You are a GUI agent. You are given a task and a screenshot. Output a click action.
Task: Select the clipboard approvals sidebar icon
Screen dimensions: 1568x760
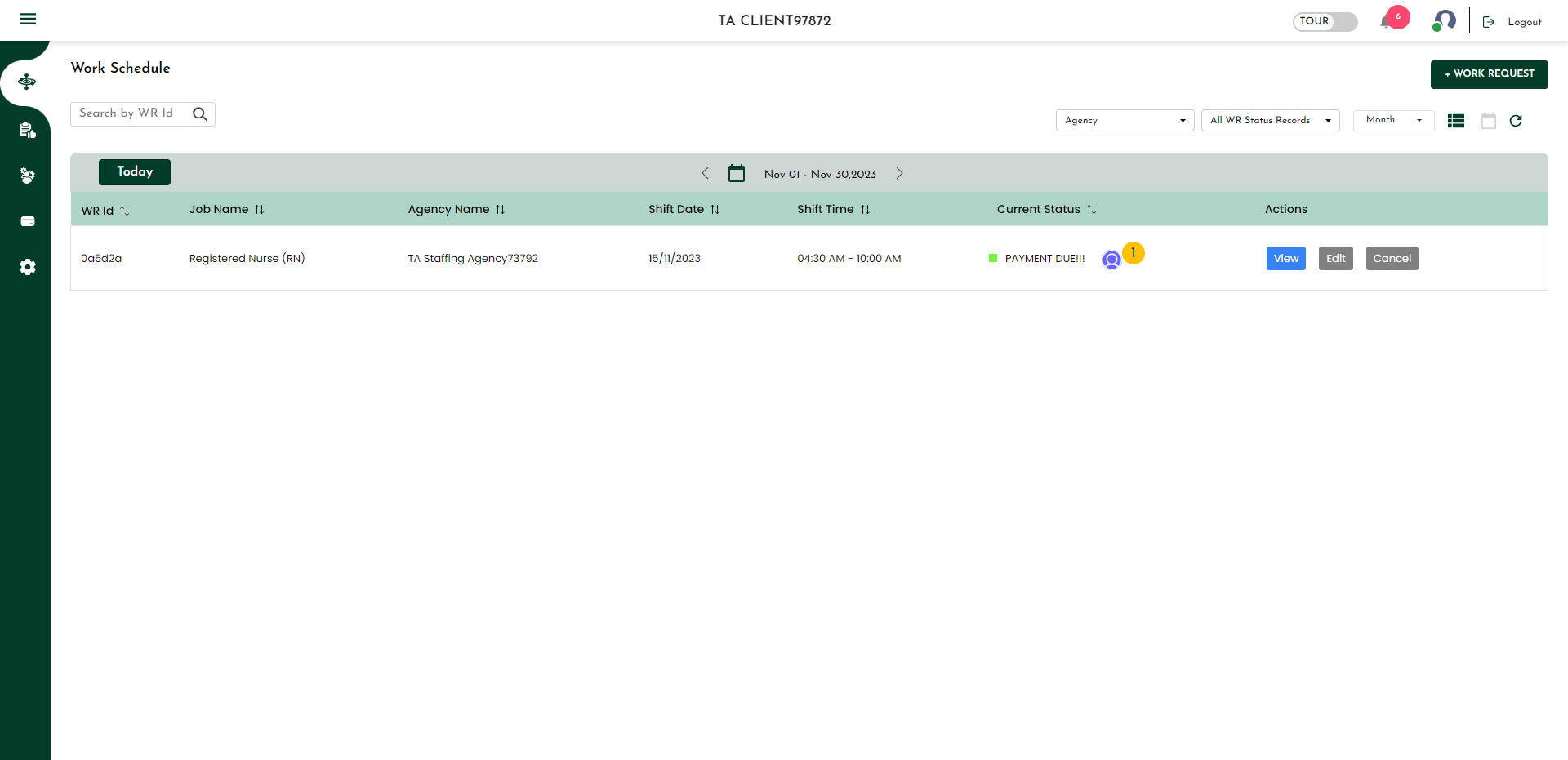pos(27,131)
